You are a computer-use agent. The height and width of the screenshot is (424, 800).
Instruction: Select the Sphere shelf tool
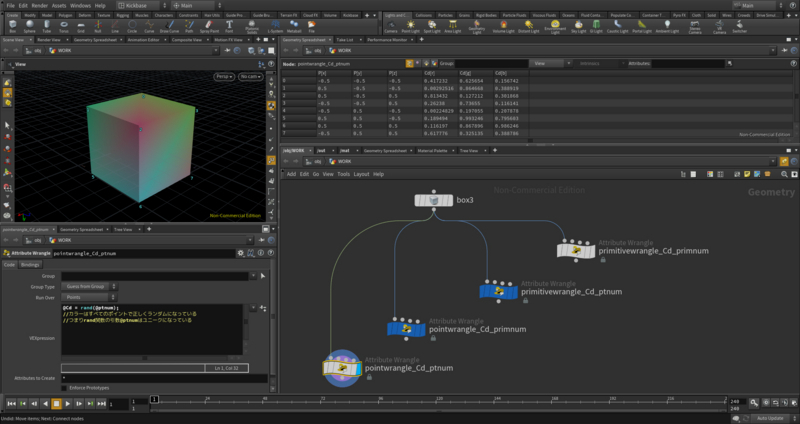click(30, 26)
